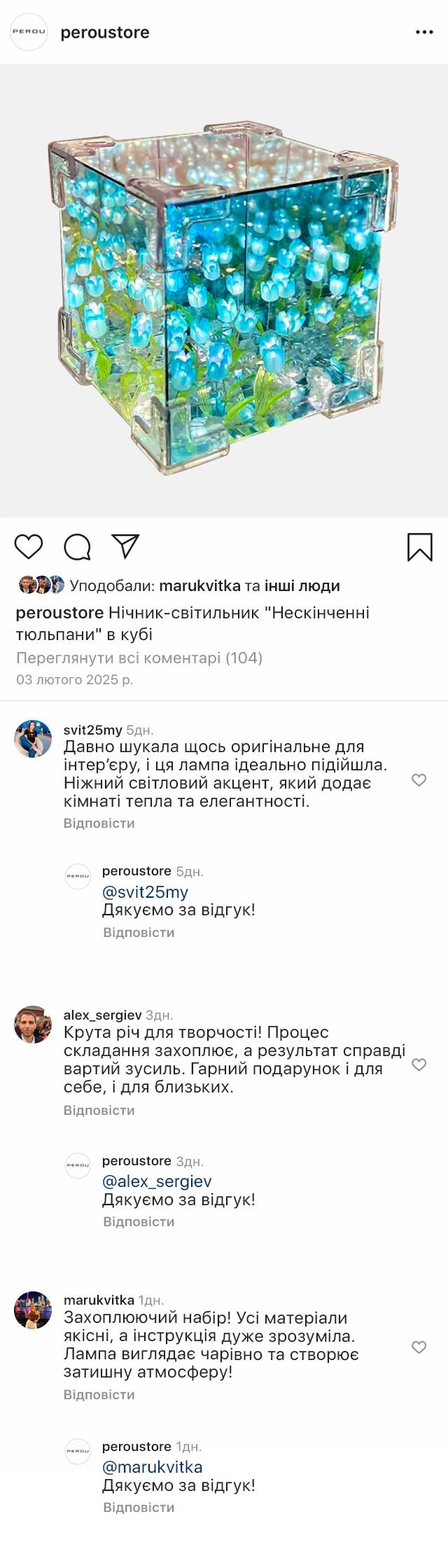Open marukvitka's profile avatar

click(x=33, y=1310)
